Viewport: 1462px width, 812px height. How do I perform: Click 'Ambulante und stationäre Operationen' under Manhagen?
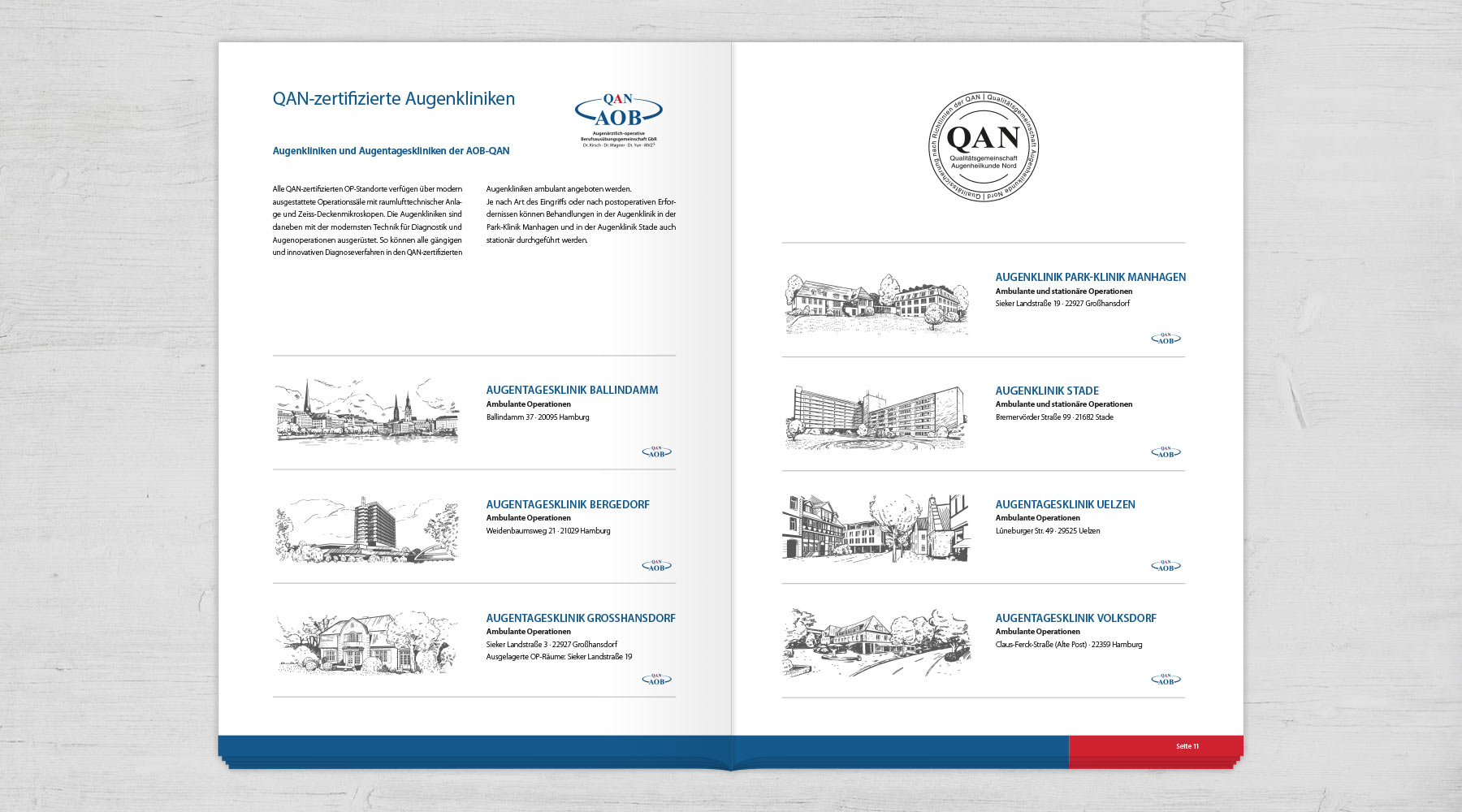click(1064, 292)
